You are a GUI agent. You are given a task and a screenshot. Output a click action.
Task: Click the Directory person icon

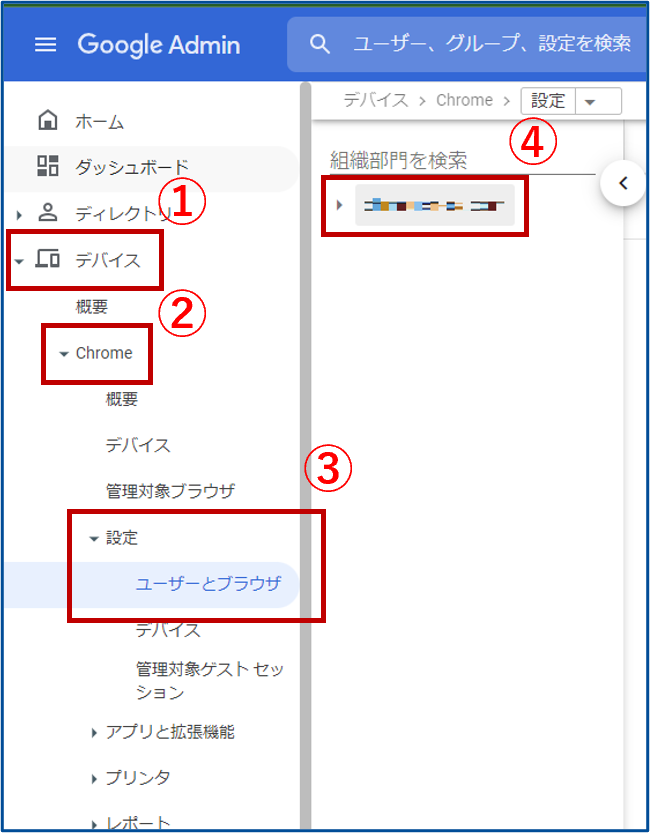click(48, 212)
